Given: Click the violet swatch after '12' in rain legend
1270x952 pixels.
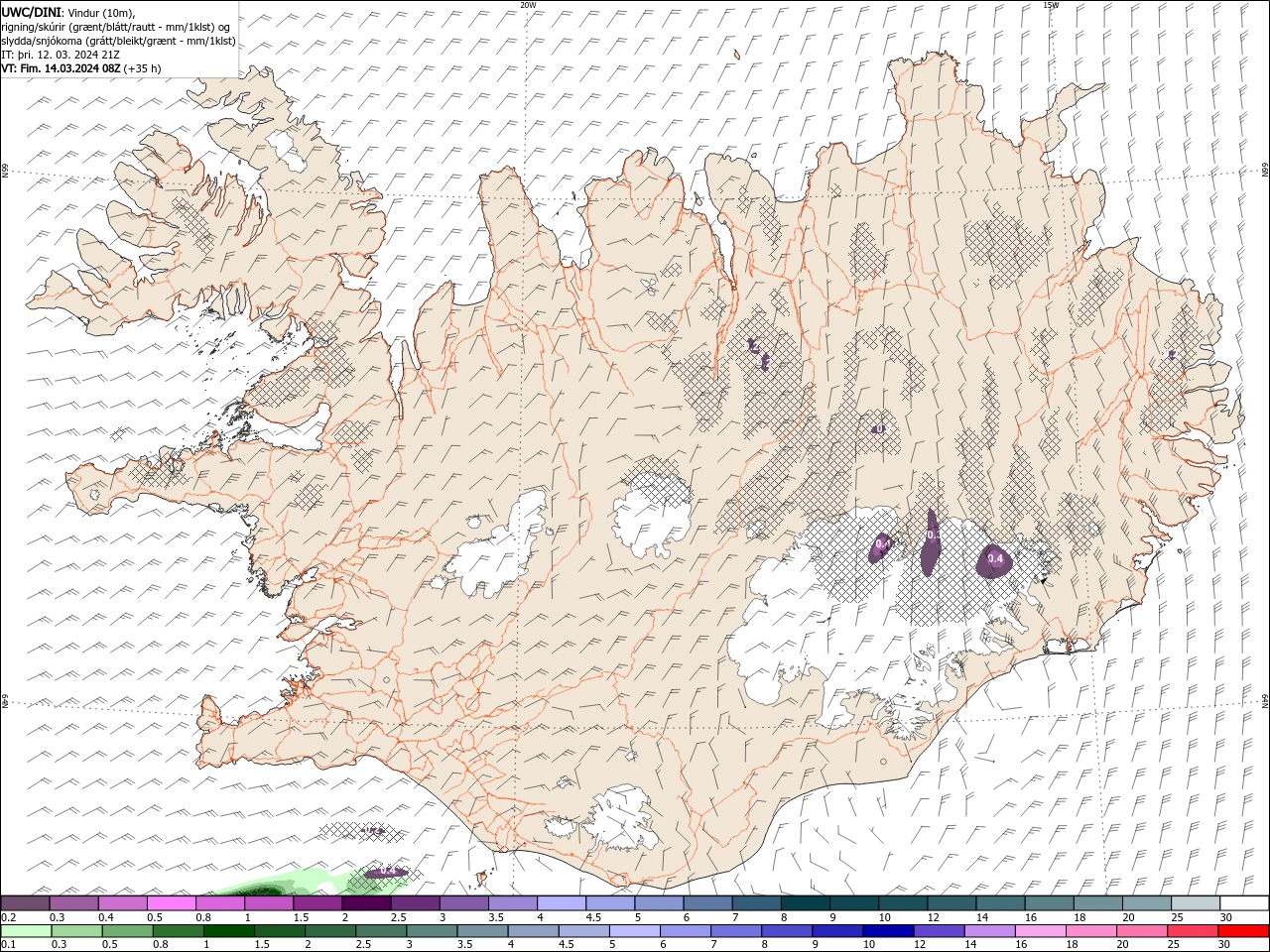Looking at the screenshot, I should 938,931.
